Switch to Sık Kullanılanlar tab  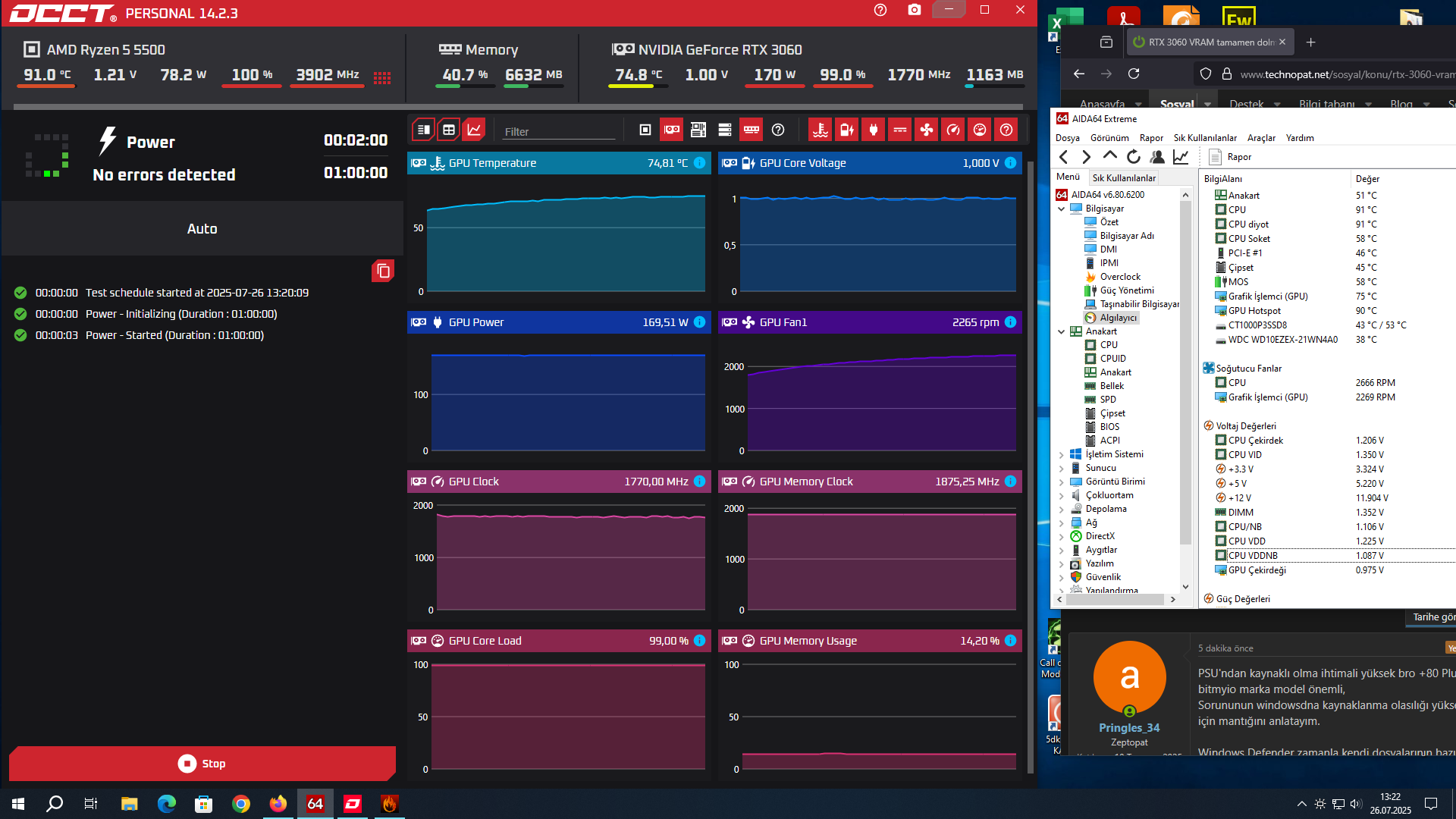[x=1124, y=178]
